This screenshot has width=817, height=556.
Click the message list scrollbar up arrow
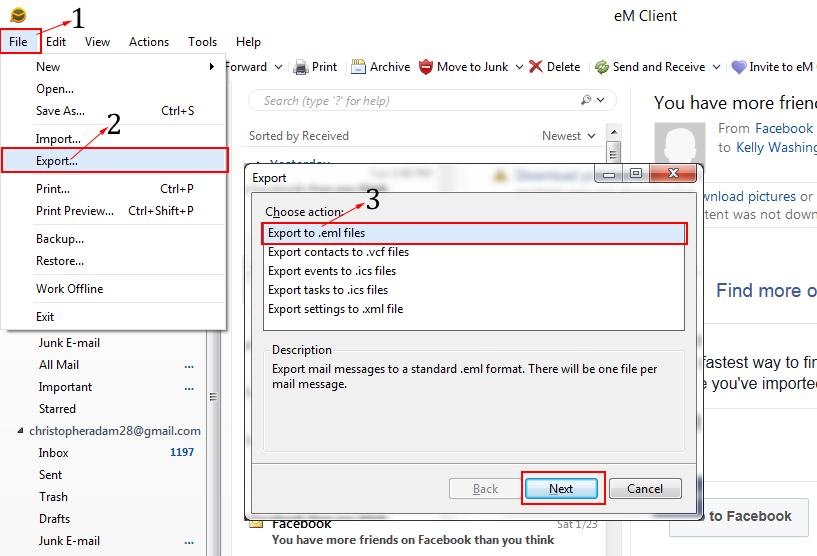[614, 132]
